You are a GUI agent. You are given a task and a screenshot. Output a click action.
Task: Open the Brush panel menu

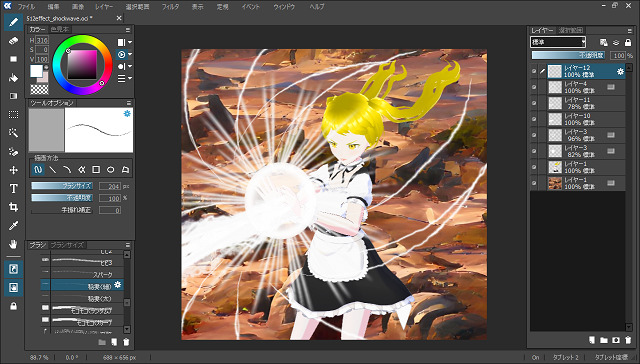coord(128,245)
